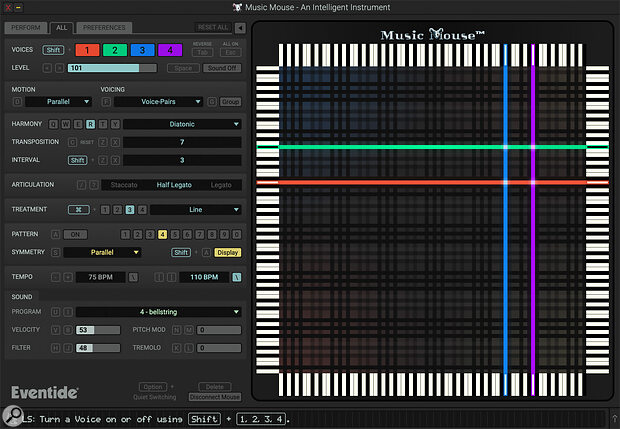This screenshot has height=429, width=620.
Task: Click the V key beside VELOCITY
Action: pyautogui.click(x=55, y=330)
